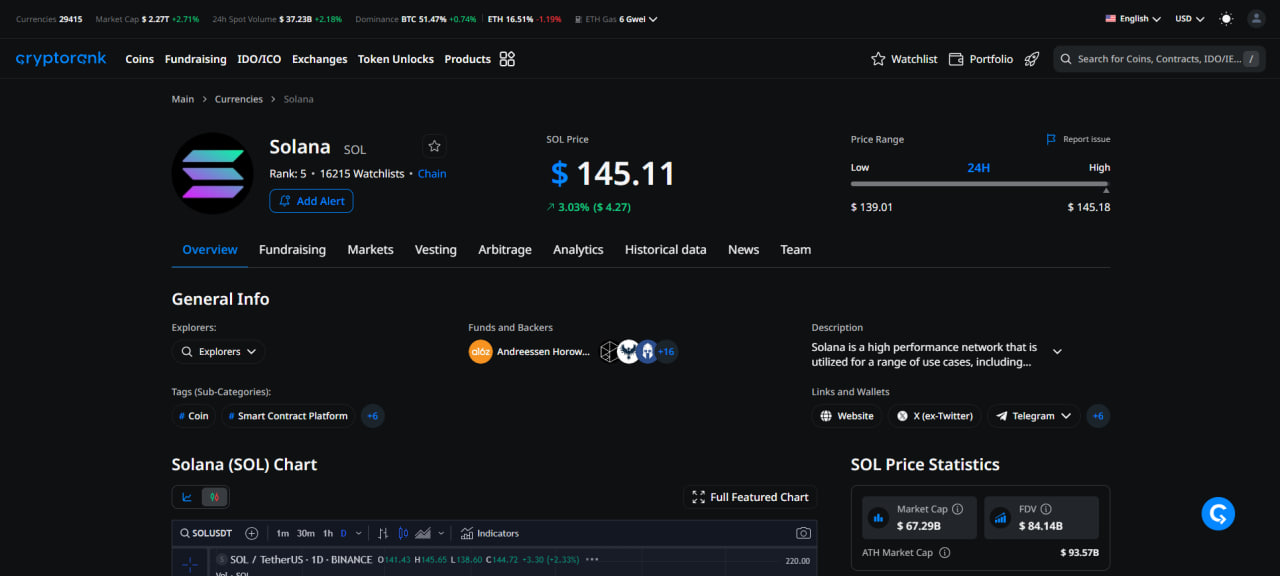The image size is (1280, 576).
Task: Open the products grid icon
Action: [x=507, y=59]
